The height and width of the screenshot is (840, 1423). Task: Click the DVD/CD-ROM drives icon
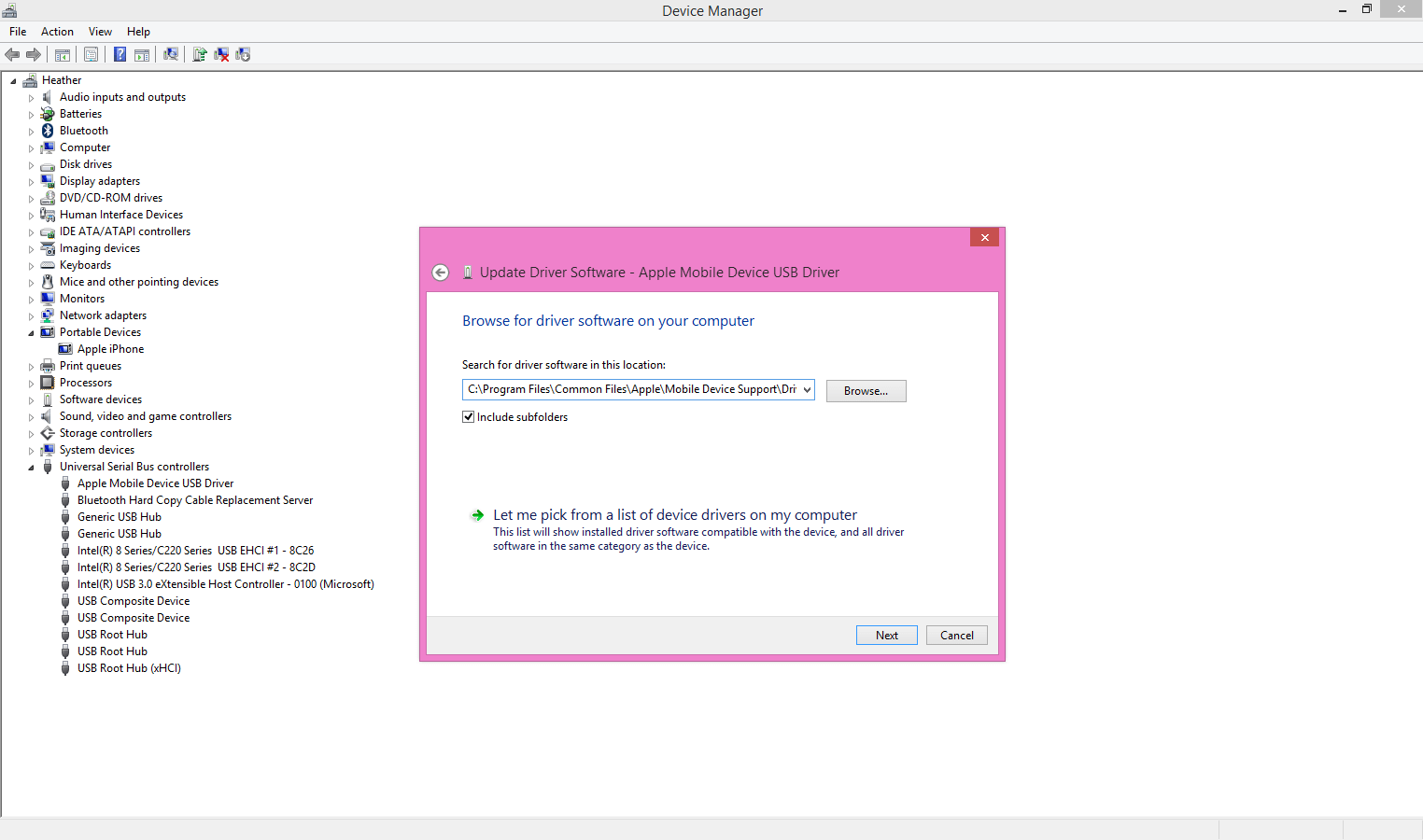[x=48, y=198]
